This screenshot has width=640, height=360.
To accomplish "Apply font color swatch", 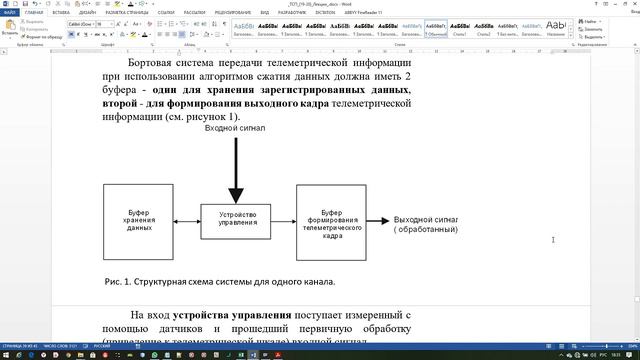I will 144,35.
